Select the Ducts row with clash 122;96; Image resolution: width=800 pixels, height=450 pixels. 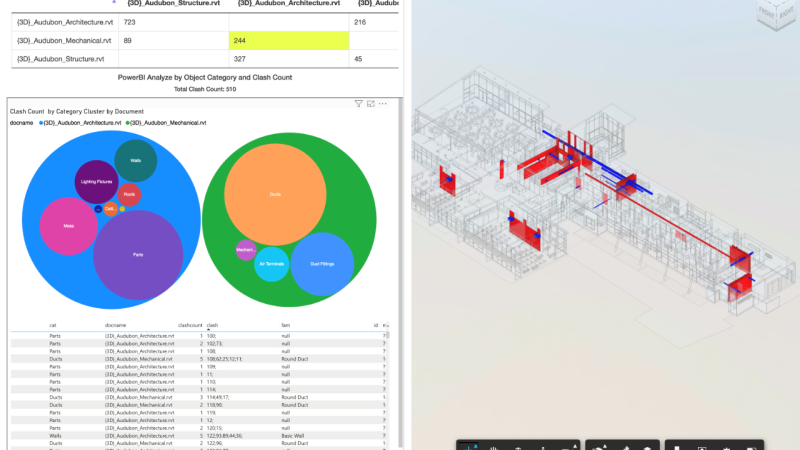(199, 443)
